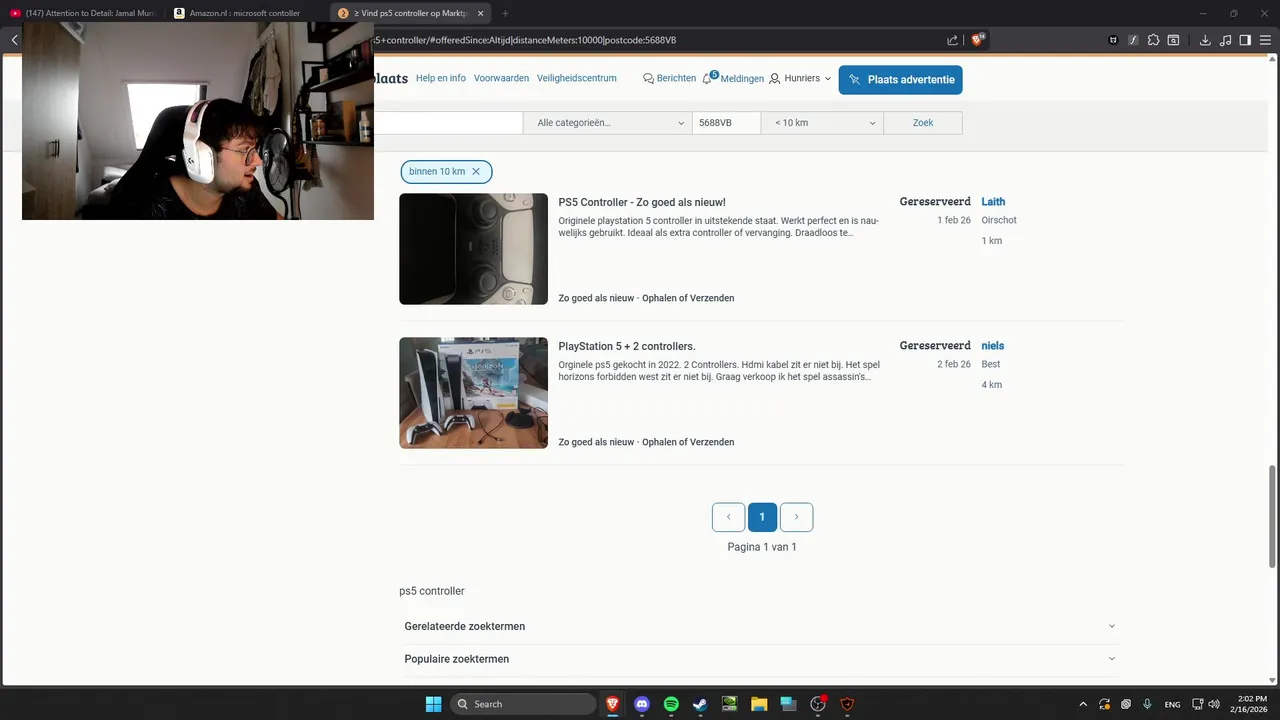Click the PS5 controller listing thumbnail
Image resolution: width=1280 pixels, height=720 pixels.
click(473, 249)
